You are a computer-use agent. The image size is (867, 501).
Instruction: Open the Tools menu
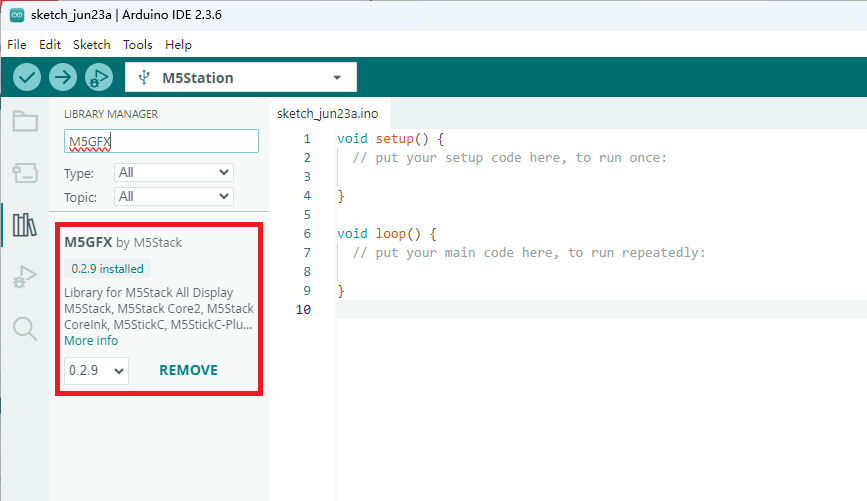point(138,45)
